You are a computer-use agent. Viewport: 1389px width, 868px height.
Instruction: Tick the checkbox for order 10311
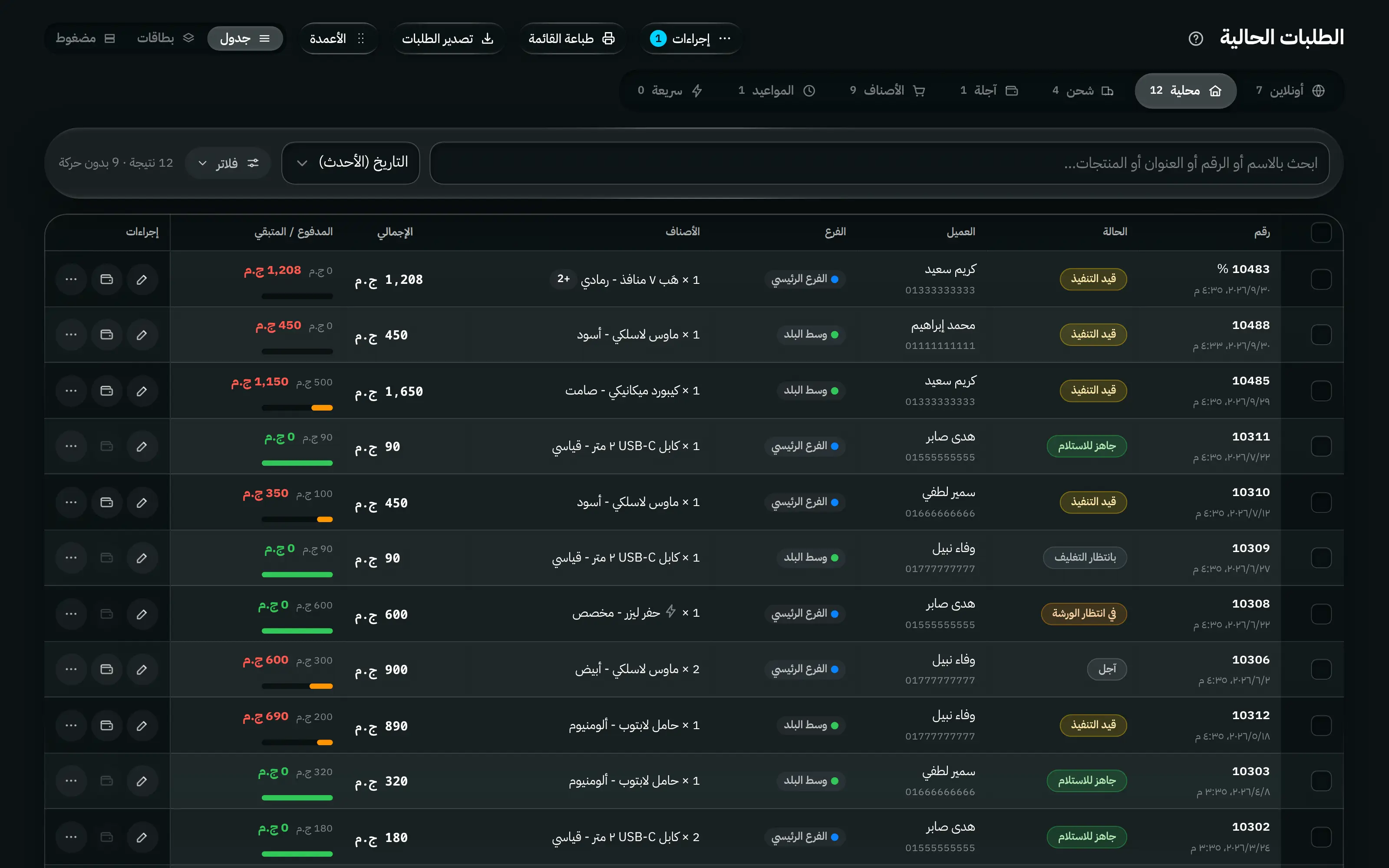pyautogui.click(x=1321, y=446)
